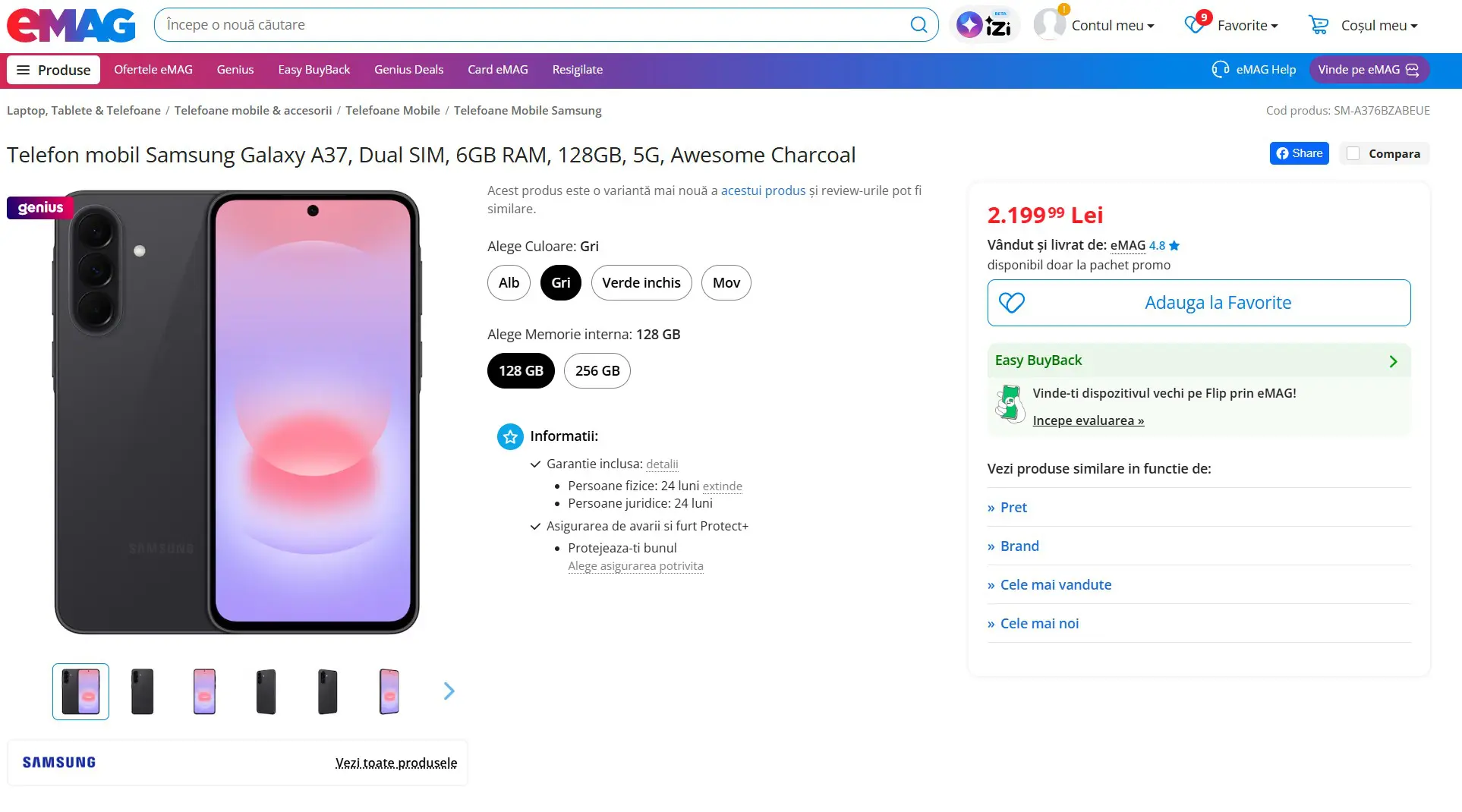Click the eMAG Help headset icon

coord(1220,70)
